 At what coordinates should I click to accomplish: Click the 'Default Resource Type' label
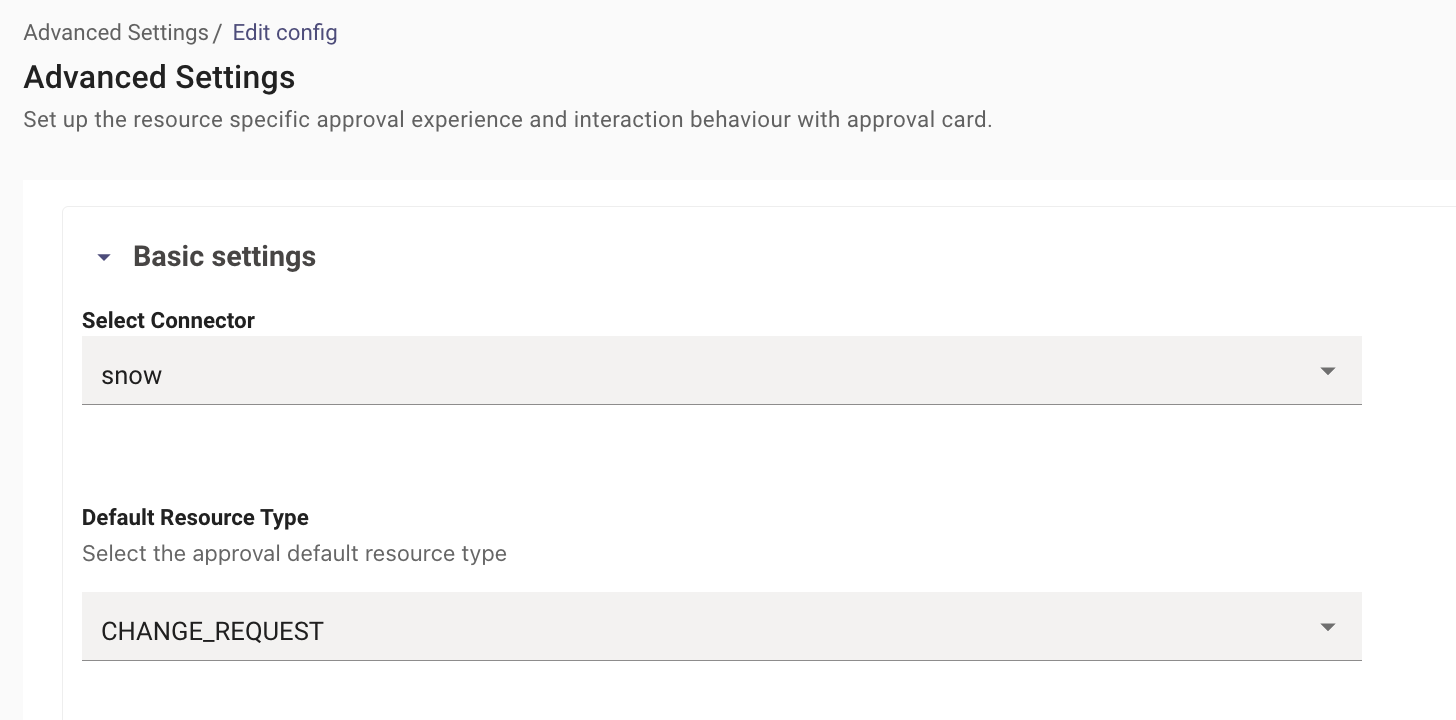point(195,518)
